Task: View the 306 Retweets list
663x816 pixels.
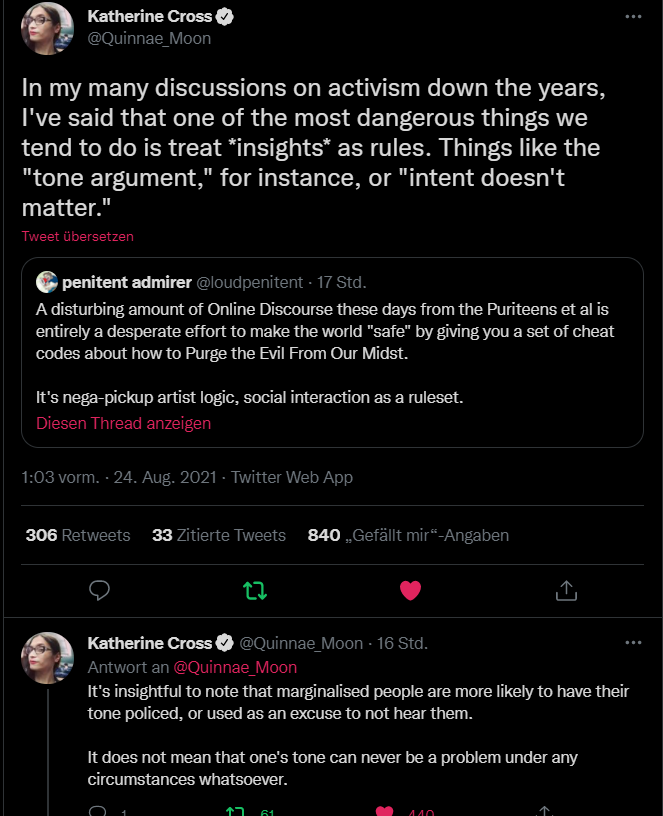Action: pos(78,535)
